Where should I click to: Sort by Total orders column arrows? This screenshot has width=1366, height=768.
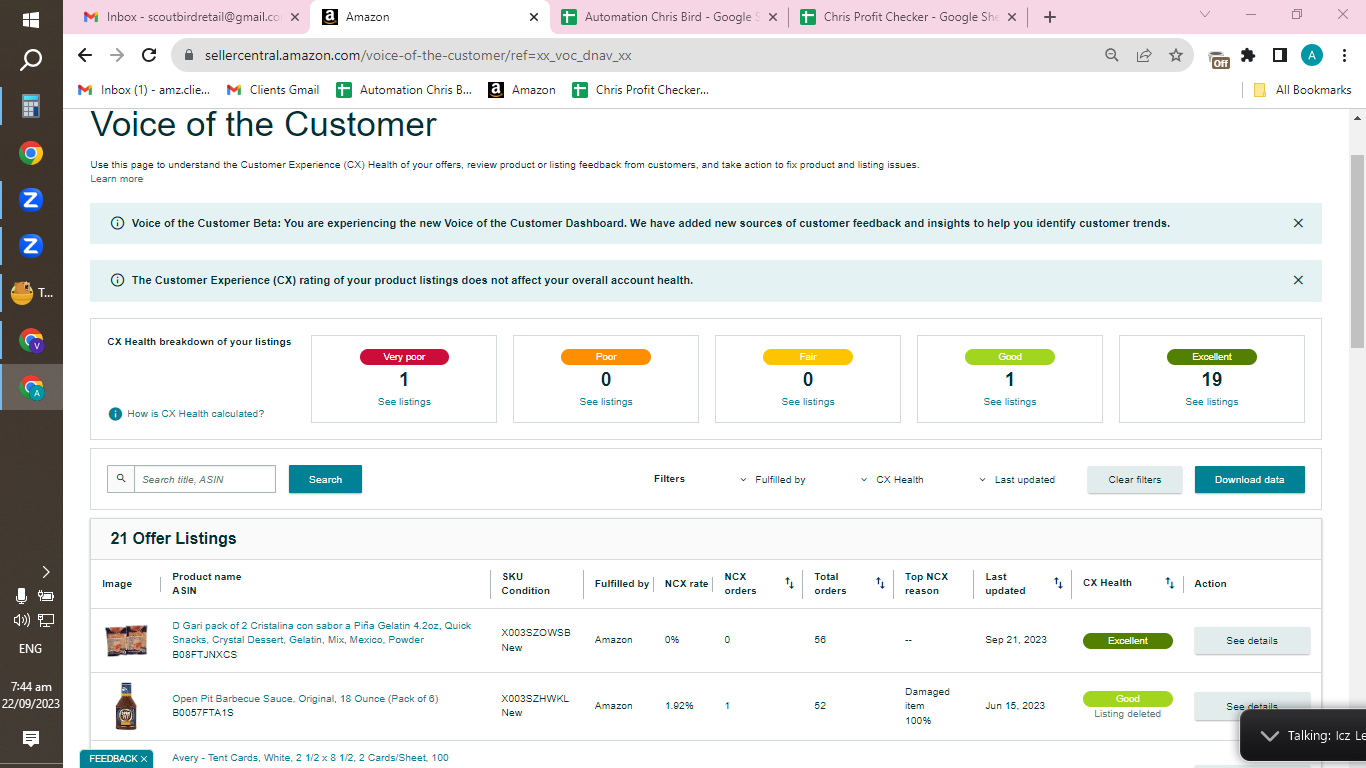pos(880,583)
